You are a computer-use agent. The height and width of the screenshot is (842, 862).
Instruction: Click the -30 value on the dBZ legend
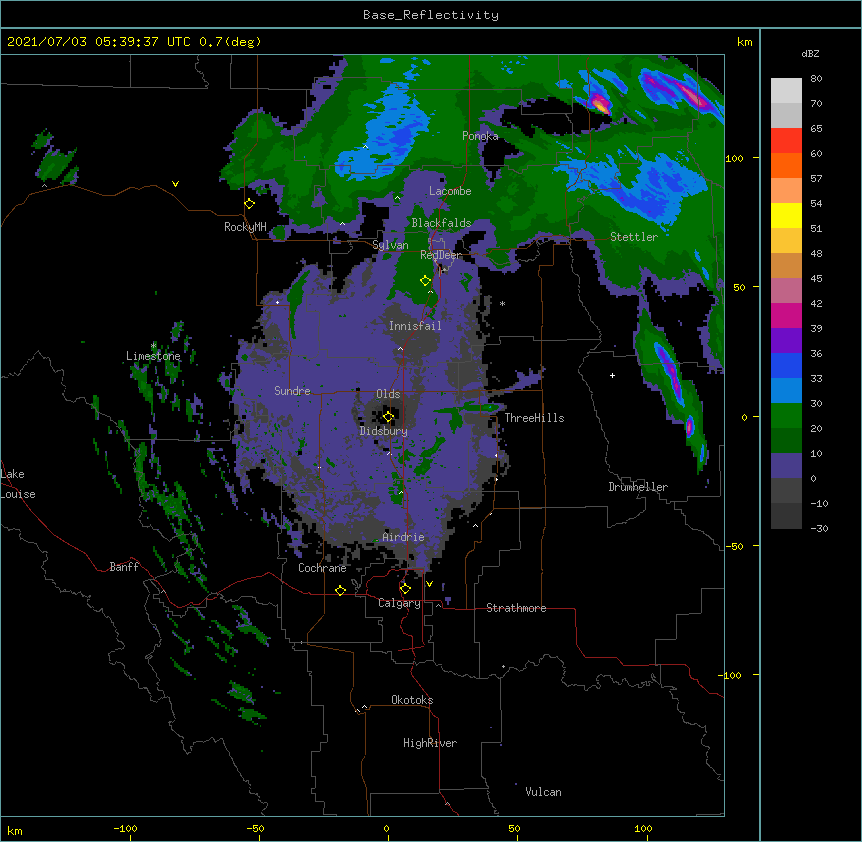coord(819,528)
